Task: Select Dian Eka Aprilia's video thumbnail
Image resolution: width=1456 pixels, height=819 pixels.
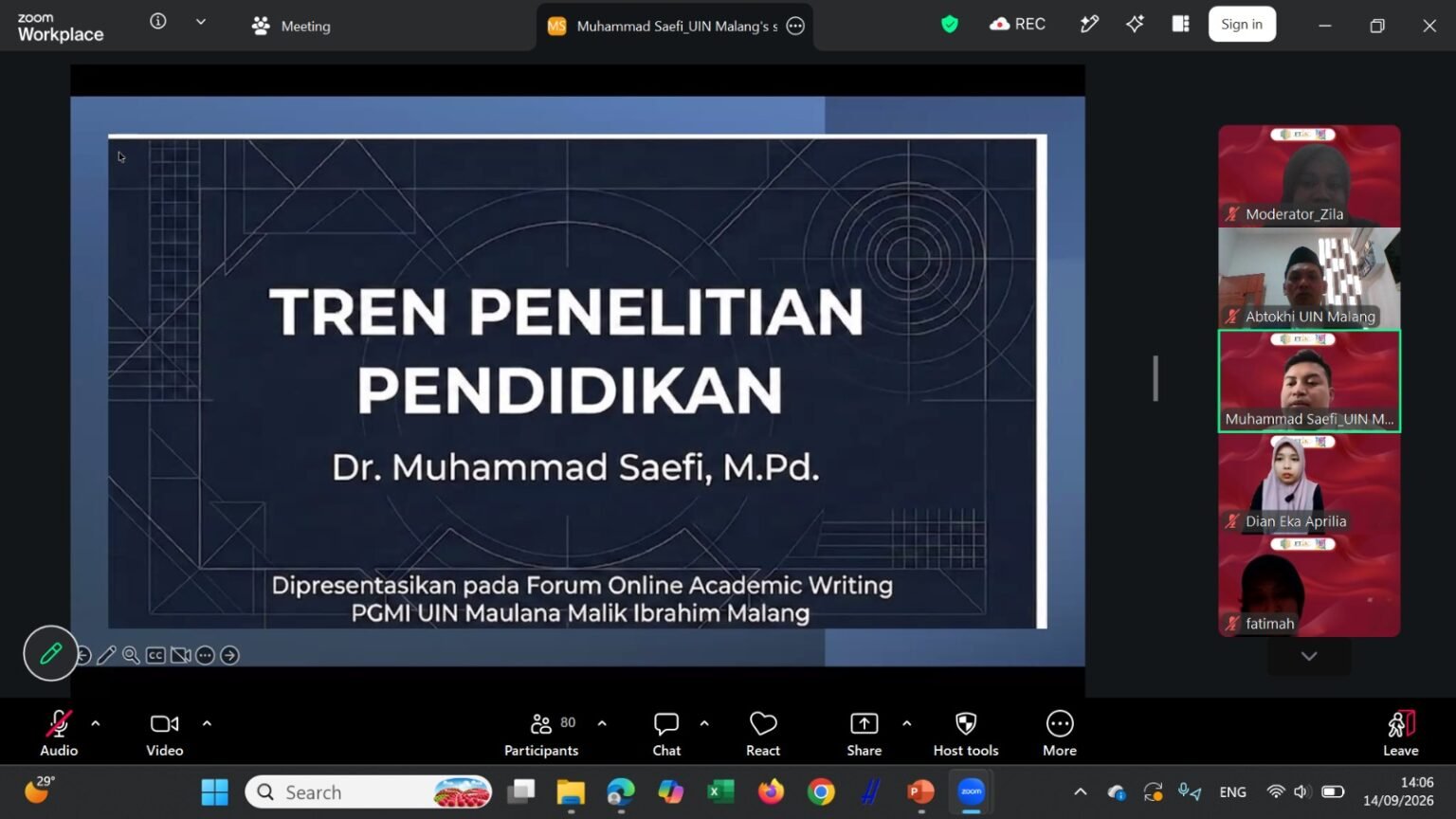Action: [1309, 483]
